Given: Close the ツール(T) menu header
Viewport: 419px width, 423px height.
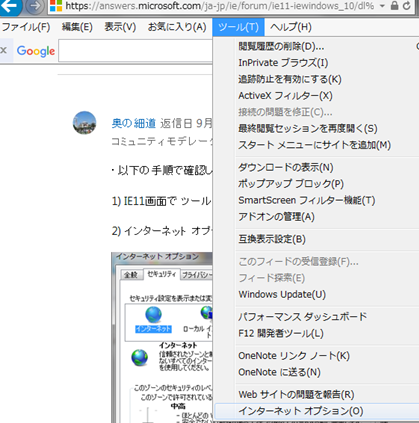Looking at the screenshot, I should click(x=238, y=27).
